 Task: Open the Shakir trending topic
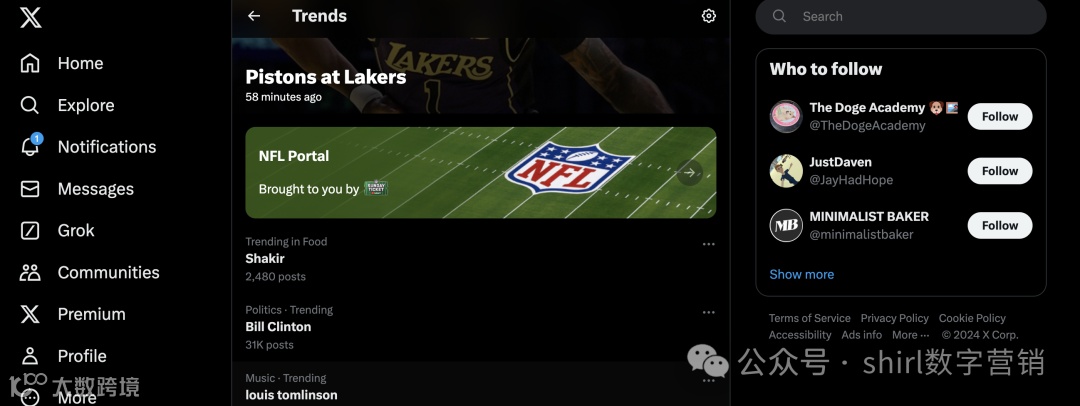264,258
